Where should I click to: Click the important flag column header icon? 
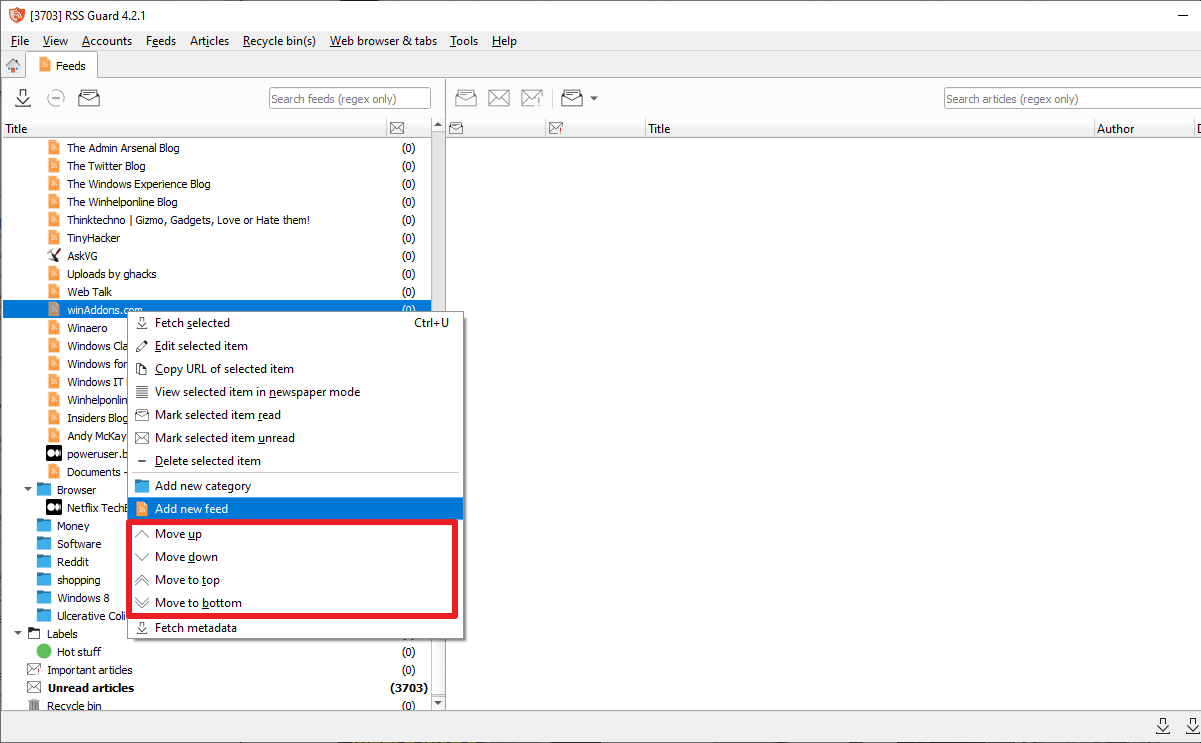556,128
